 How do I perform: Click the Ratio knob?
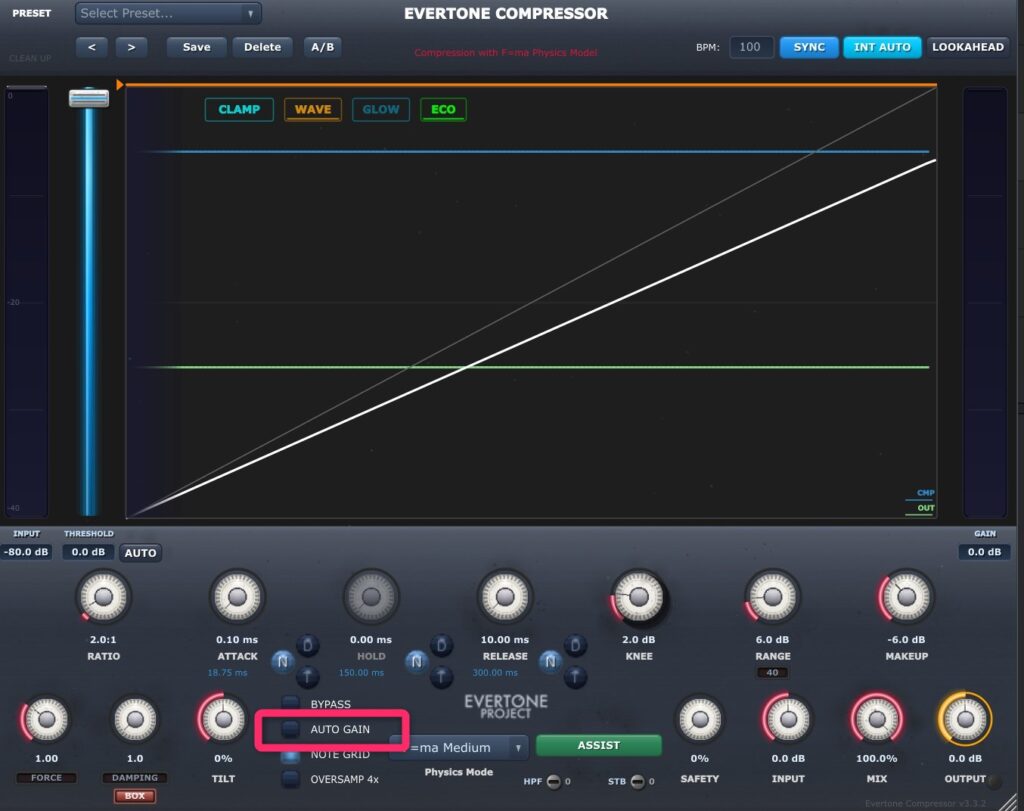coord(103,598)
